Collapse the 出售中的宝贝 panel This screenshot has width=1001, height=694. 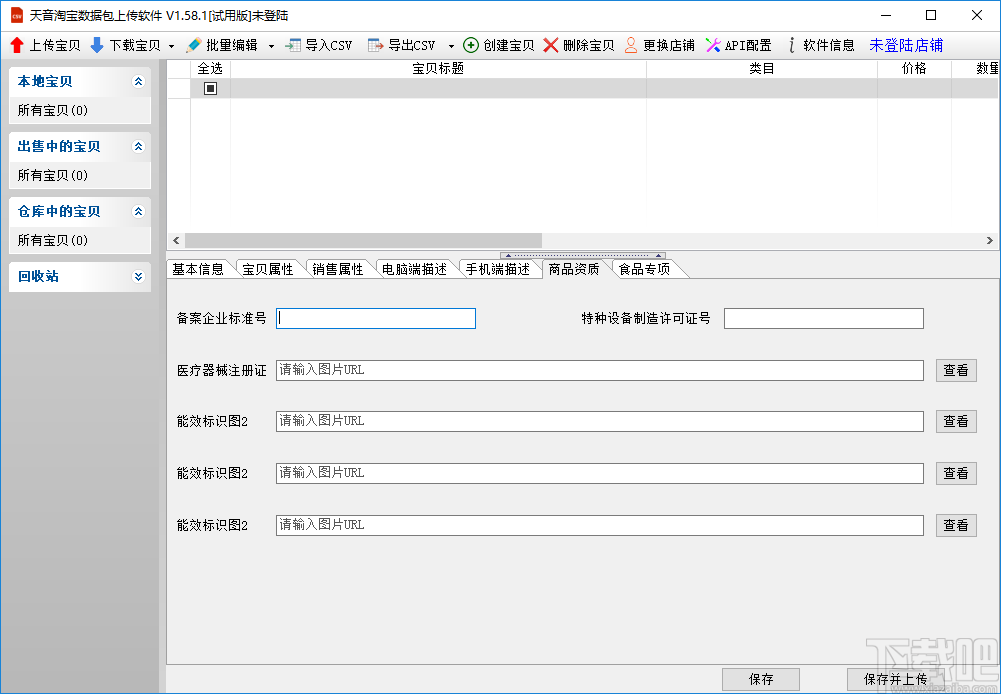coord(138,147)
